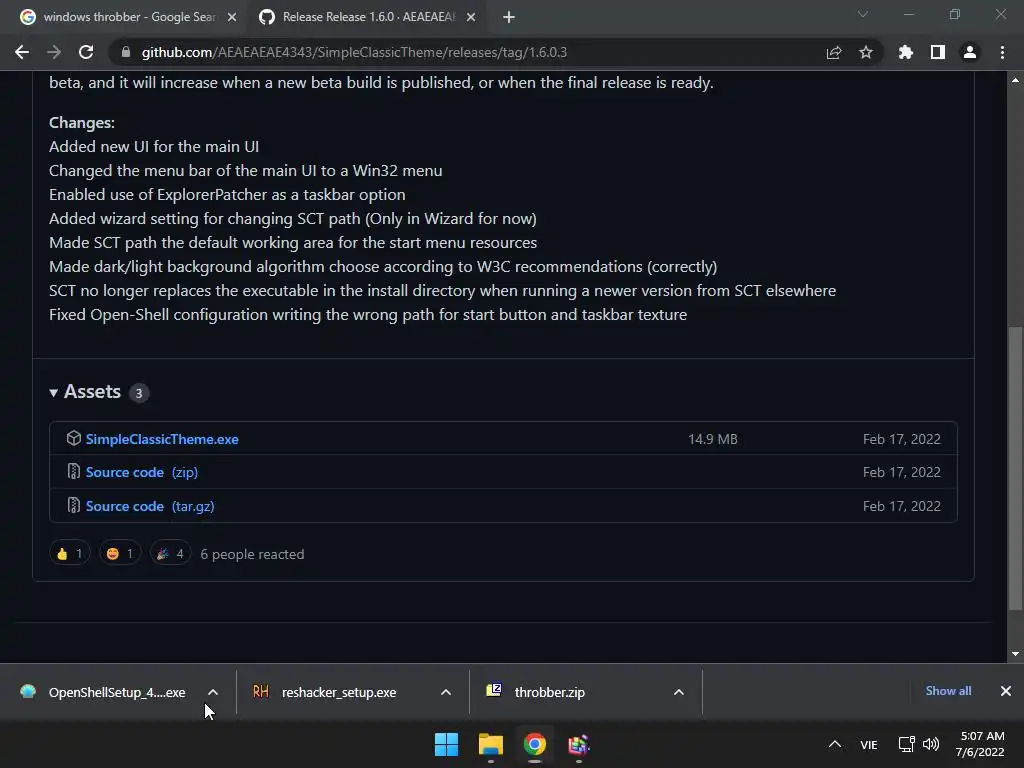Click the browser forward arrow
1024x768 pixels.
click(54, 52)
